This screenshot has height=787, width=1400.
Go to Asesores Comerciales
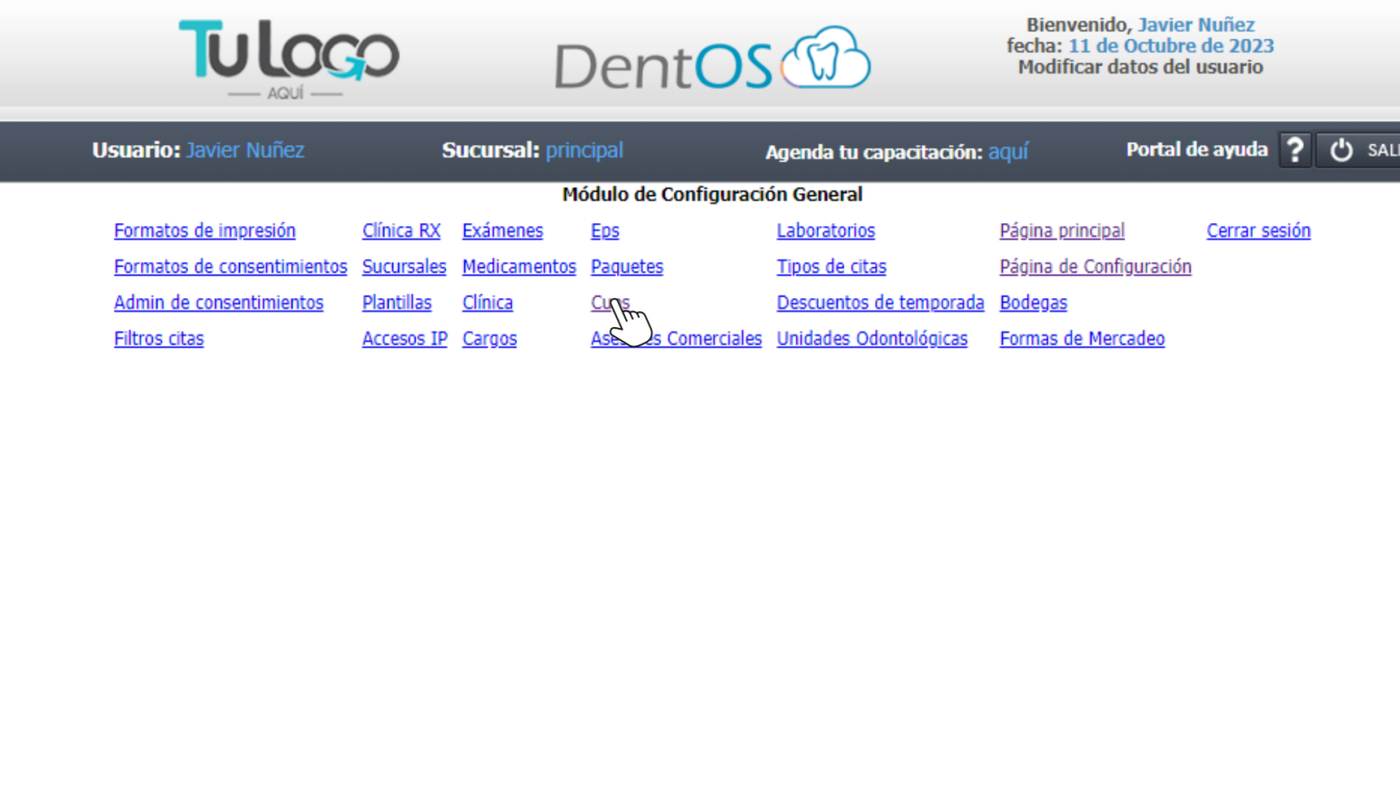[x=677, y=339]
